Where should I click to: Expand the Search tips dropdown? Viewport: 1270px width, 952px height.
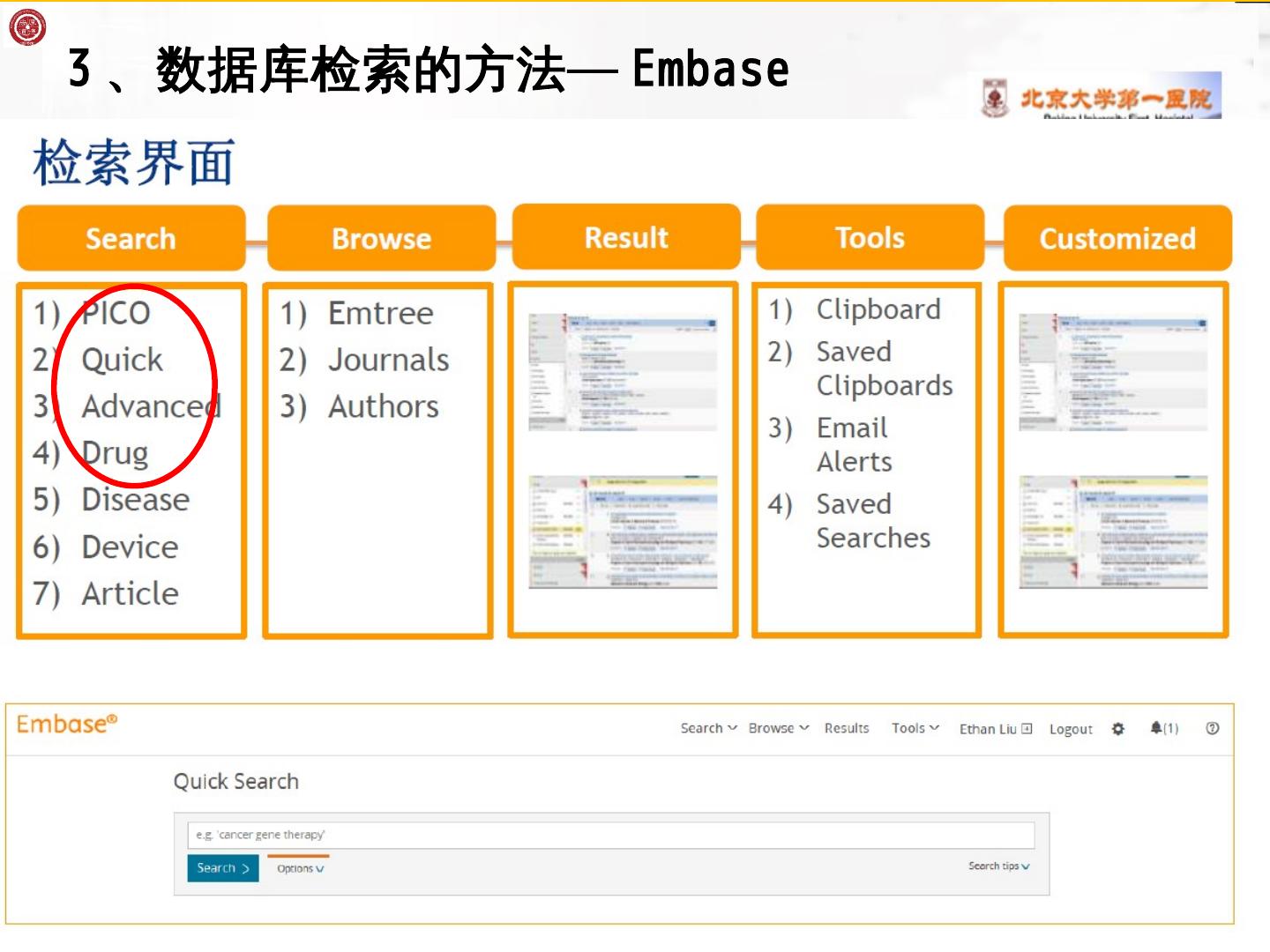coord(999,866)
